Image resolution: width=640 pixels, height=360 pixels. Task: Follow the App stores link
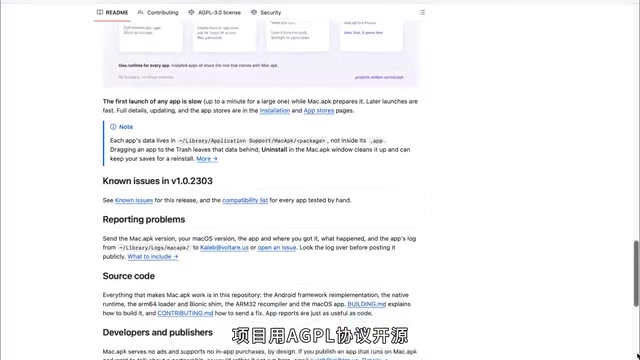(319, 111)
